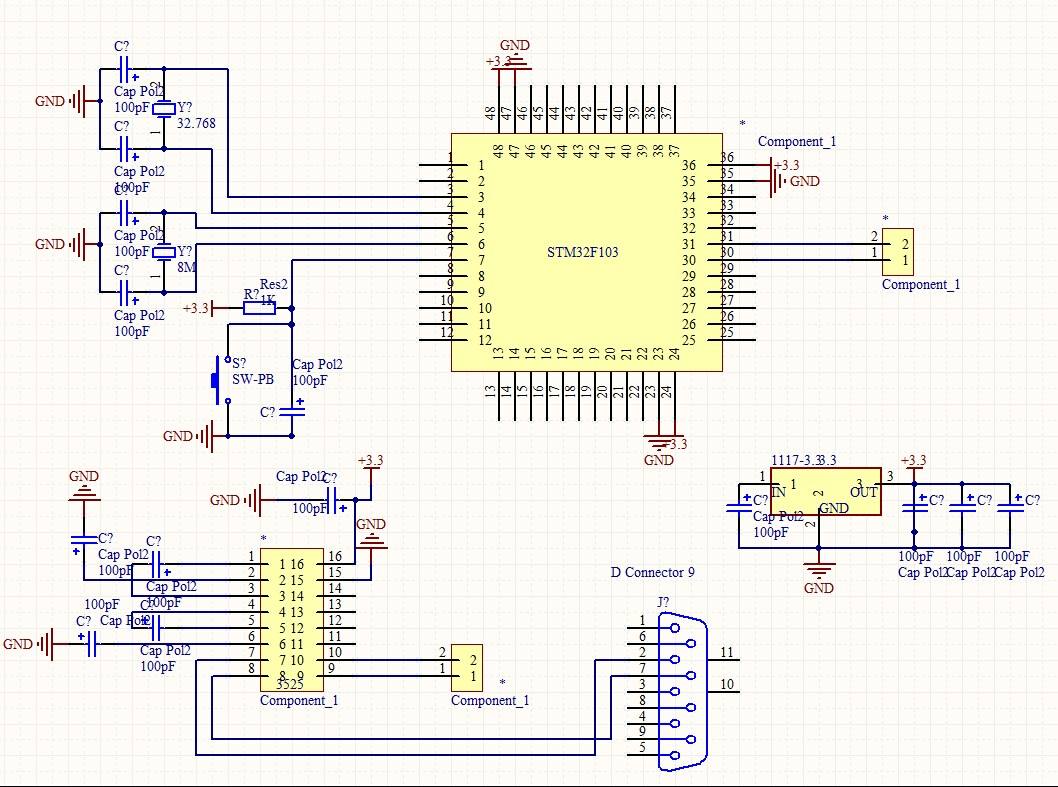
Task: Select the 3525 text on 16-pin component
Action: [289, 684]
